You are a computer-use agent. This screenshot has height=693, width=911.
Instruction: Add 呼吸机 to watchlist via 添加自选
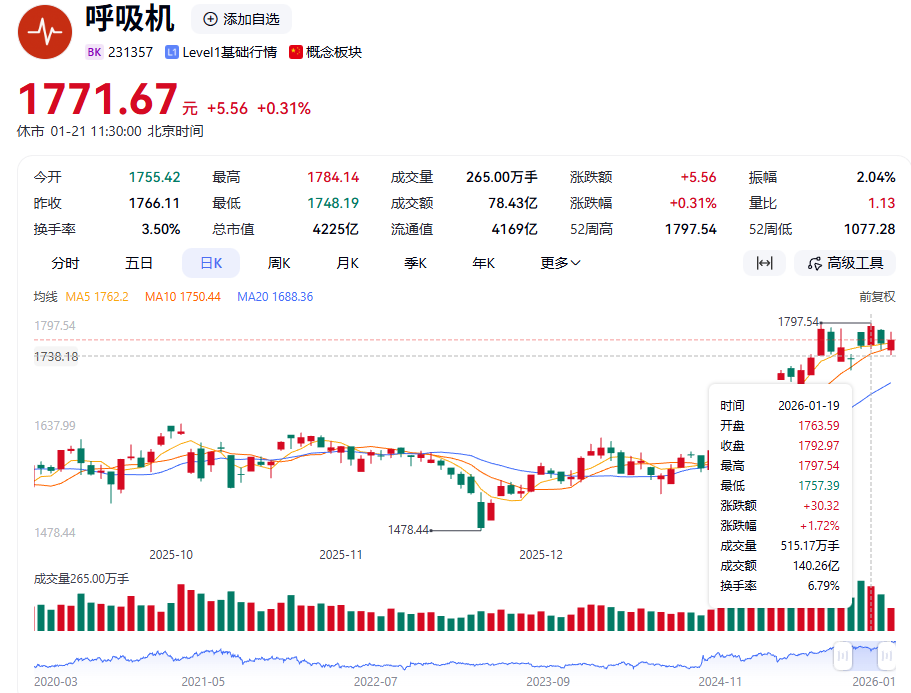click(241, 19)
